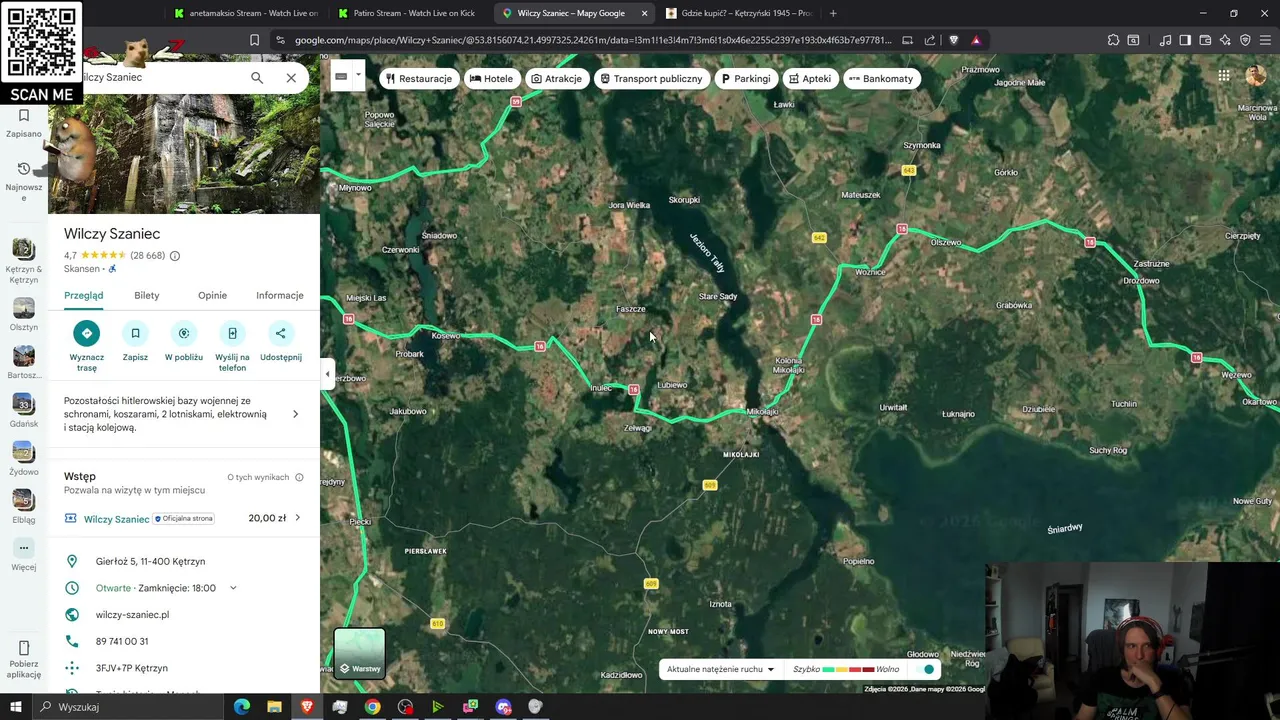Toggle the traffic layer switch
The height and width of the screenshot is (720, 1280).
pyautogui.click(x=927, y=669)
